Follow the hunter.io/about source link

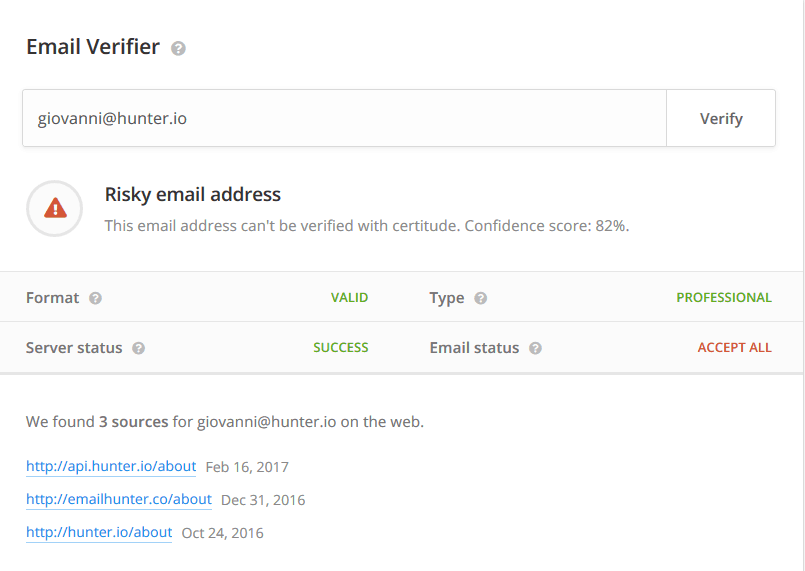[x=99, y=532]
